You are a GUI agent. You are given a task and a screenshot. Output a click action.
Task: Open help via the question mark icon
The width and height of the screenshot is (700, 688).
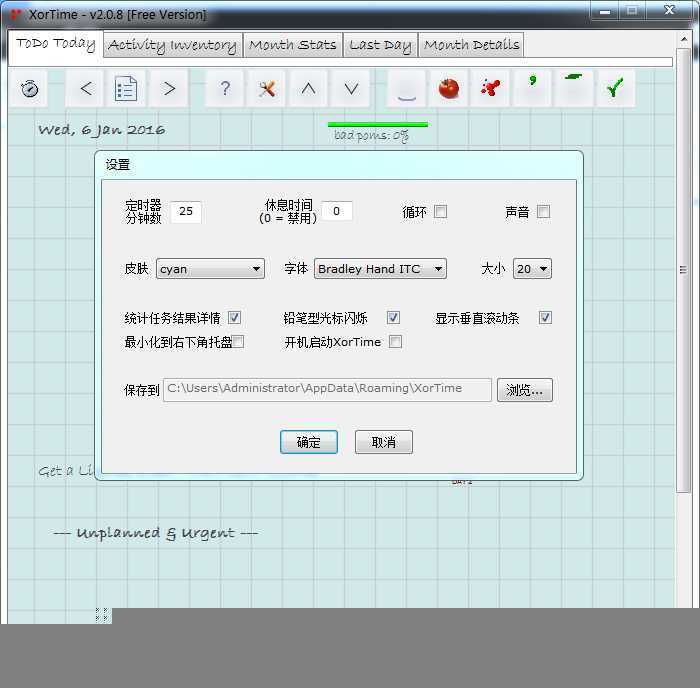click(225, 88)
